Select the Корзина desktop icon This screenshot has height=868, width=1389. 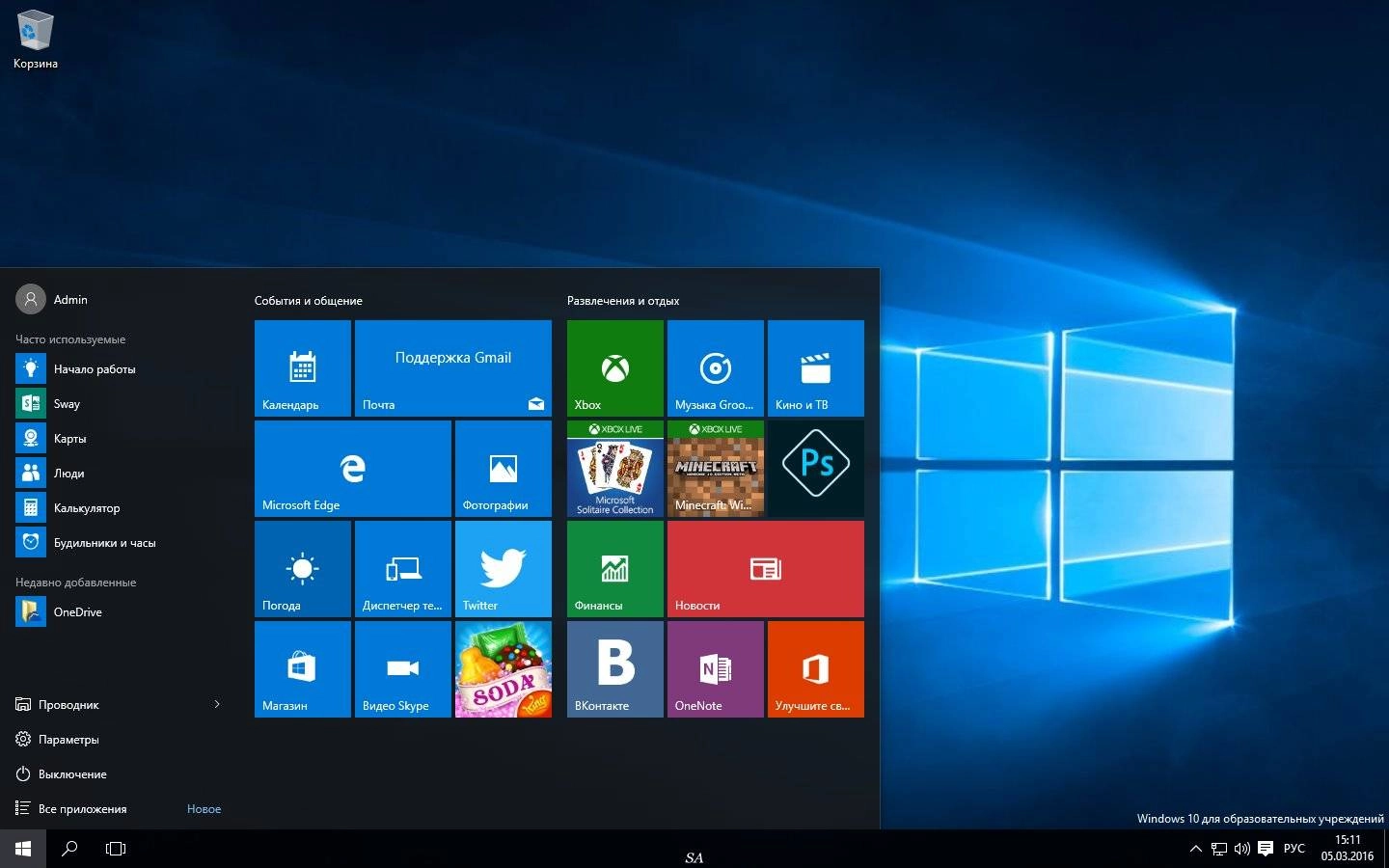[x=36, y=40]
